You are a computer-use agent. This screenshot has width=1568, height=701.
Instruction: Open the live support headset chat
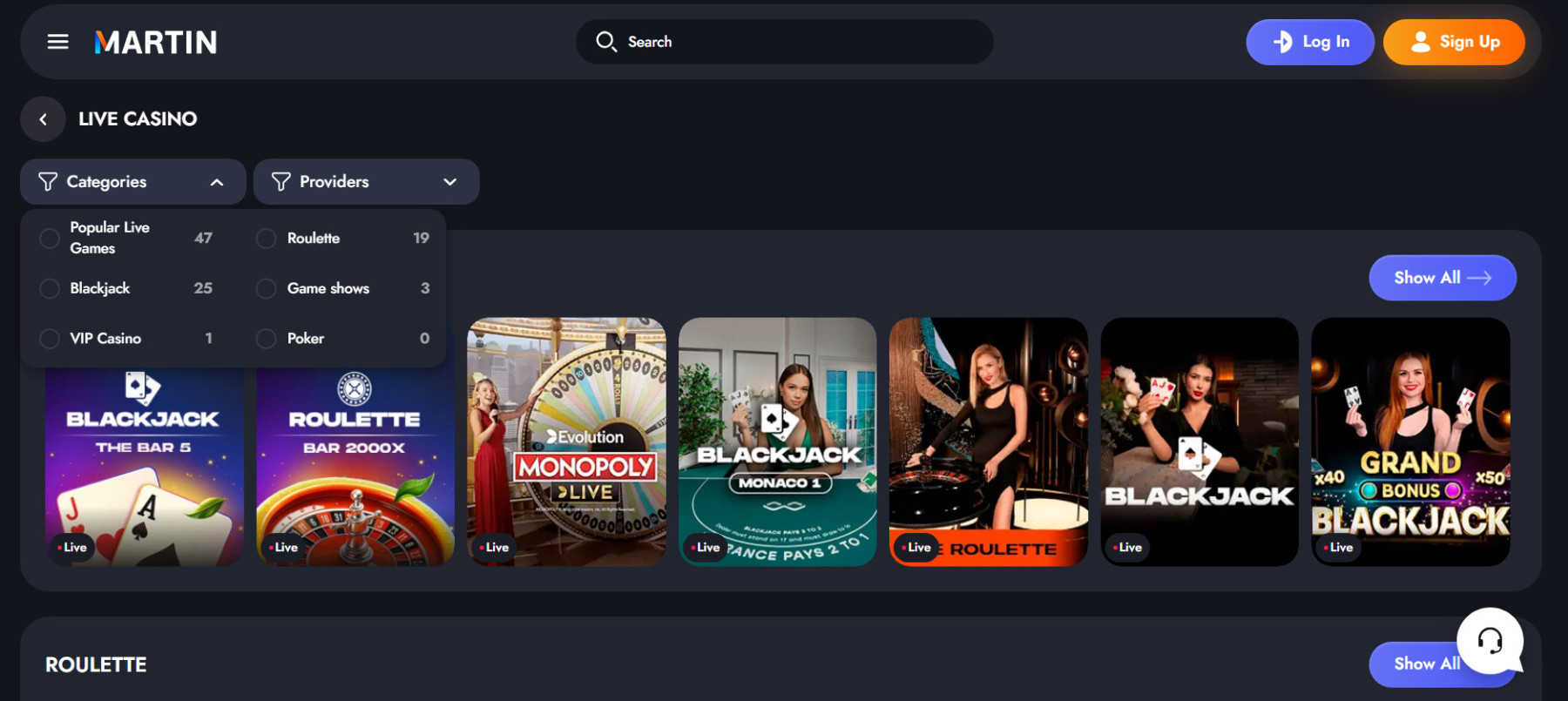pyautogui.click(x=1490, y=641)
